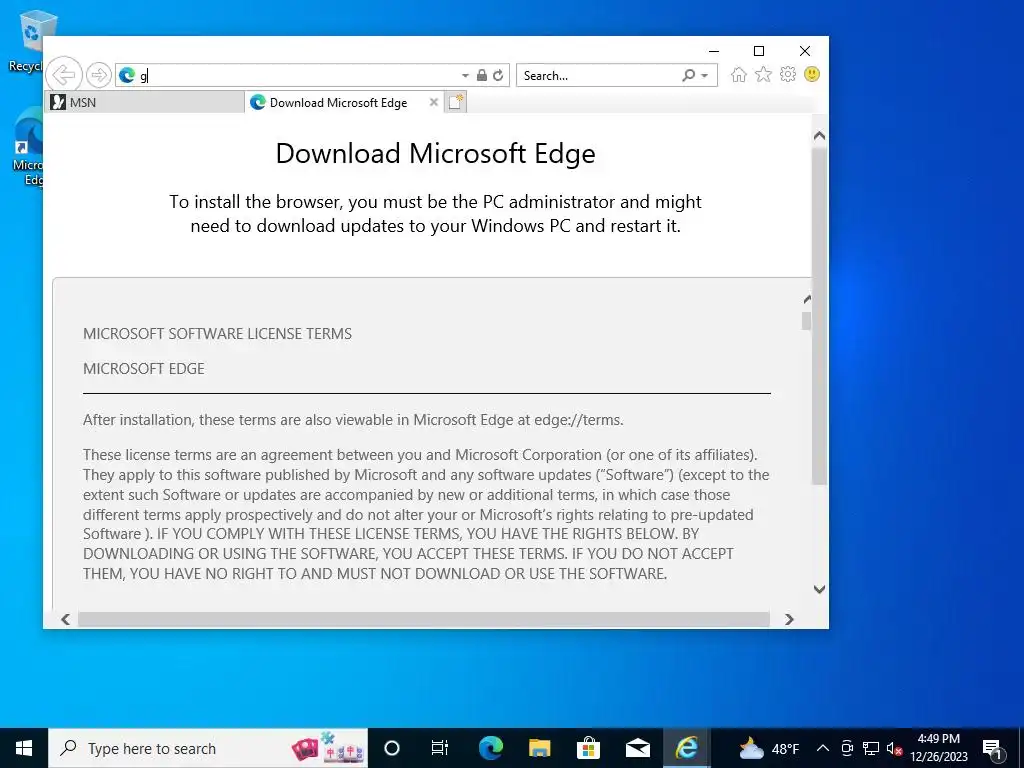This screenshot has width=1024, height=768.
Task: Click the Meet Now tray icon
Action: (x=847, y=748)
